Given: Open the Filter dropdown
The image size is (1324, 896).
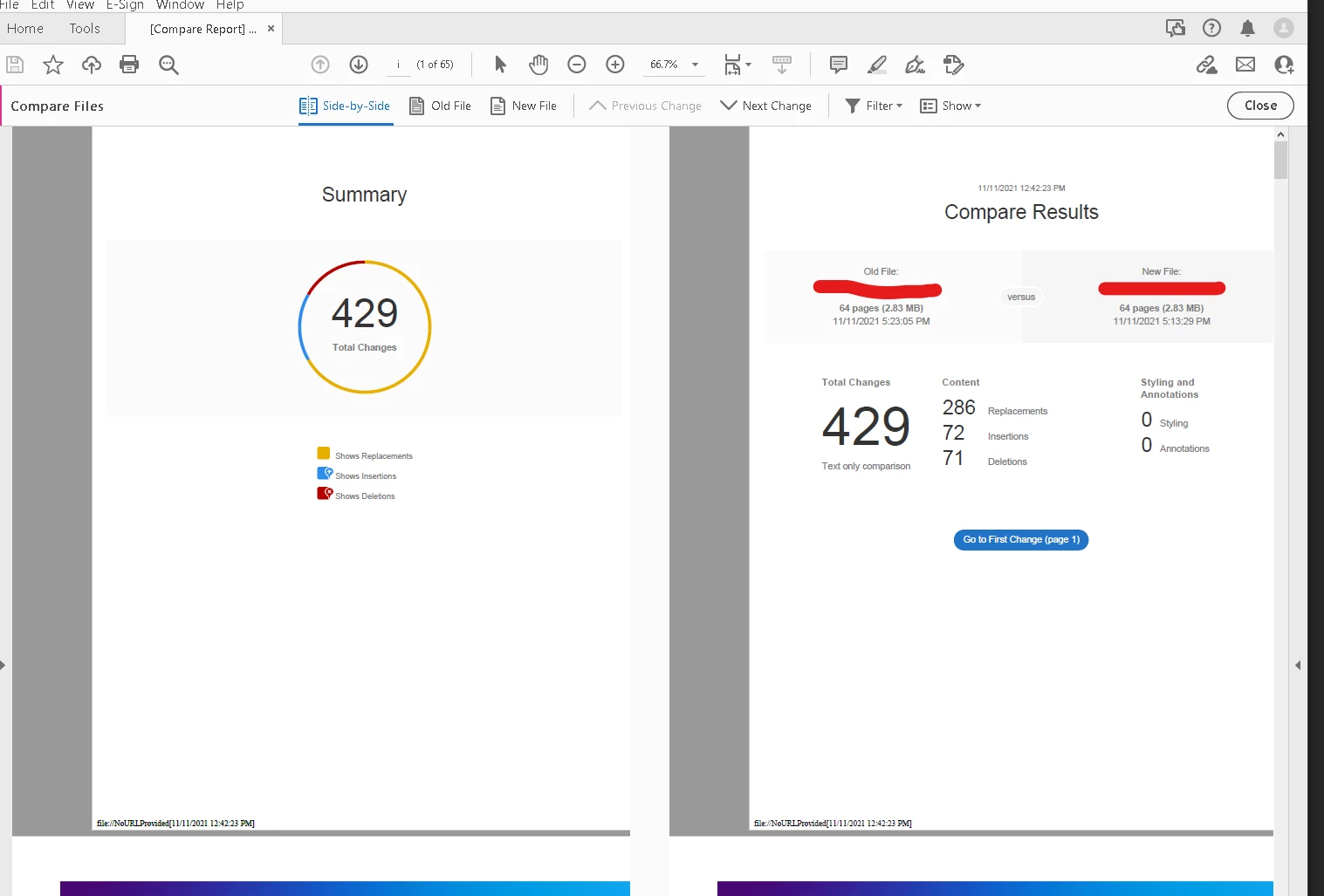Looking at the screenshot, I should 874,106.
